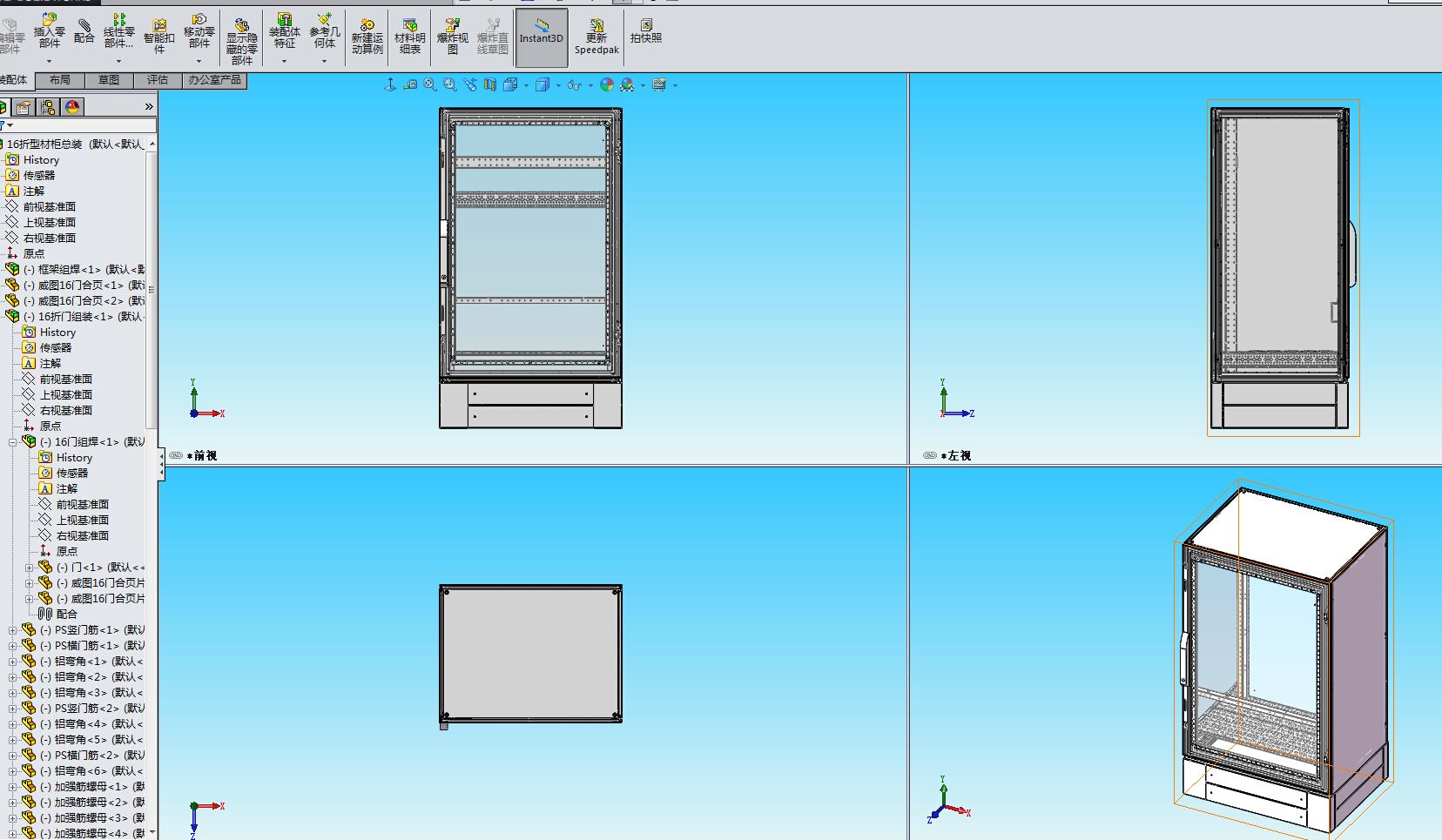Click the 插入零部件 (Insert Components) tool
Image resolution: width=1442 pixels, height=840 pixels.
tap(49, 31)
